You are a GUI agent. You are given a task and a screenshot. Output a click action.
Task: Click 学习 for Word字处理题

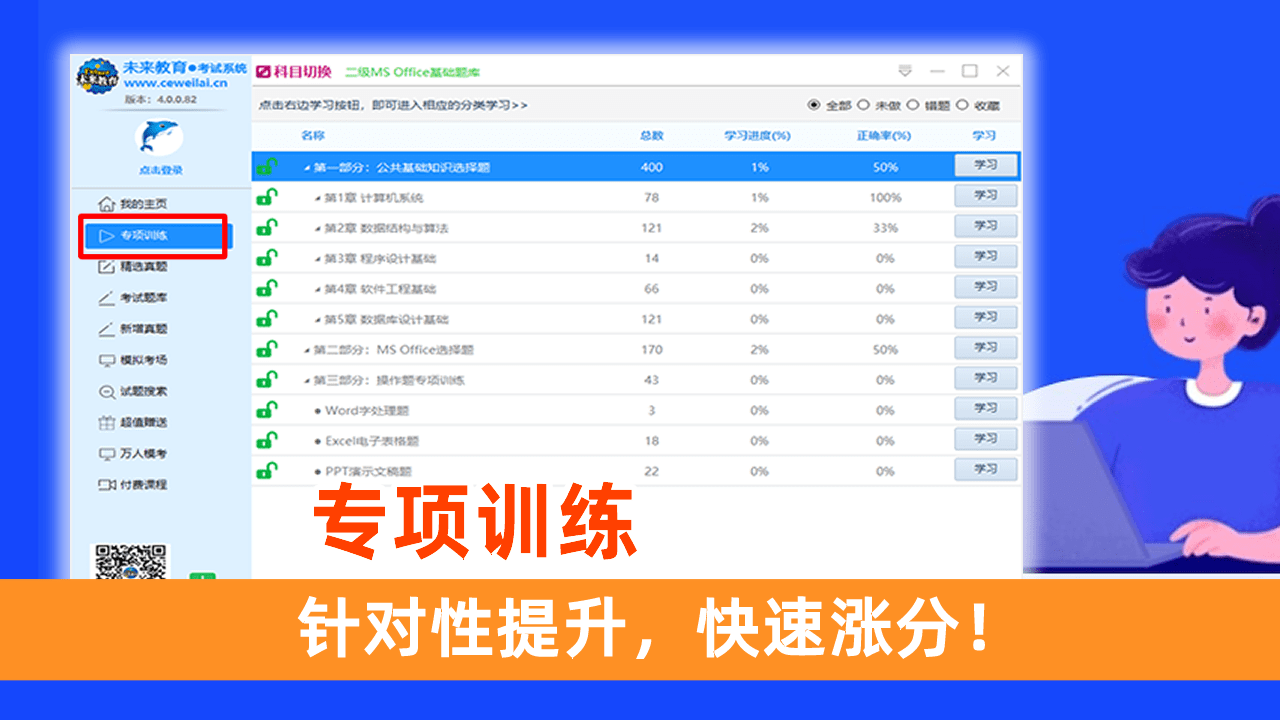click(x=985, y=408)
